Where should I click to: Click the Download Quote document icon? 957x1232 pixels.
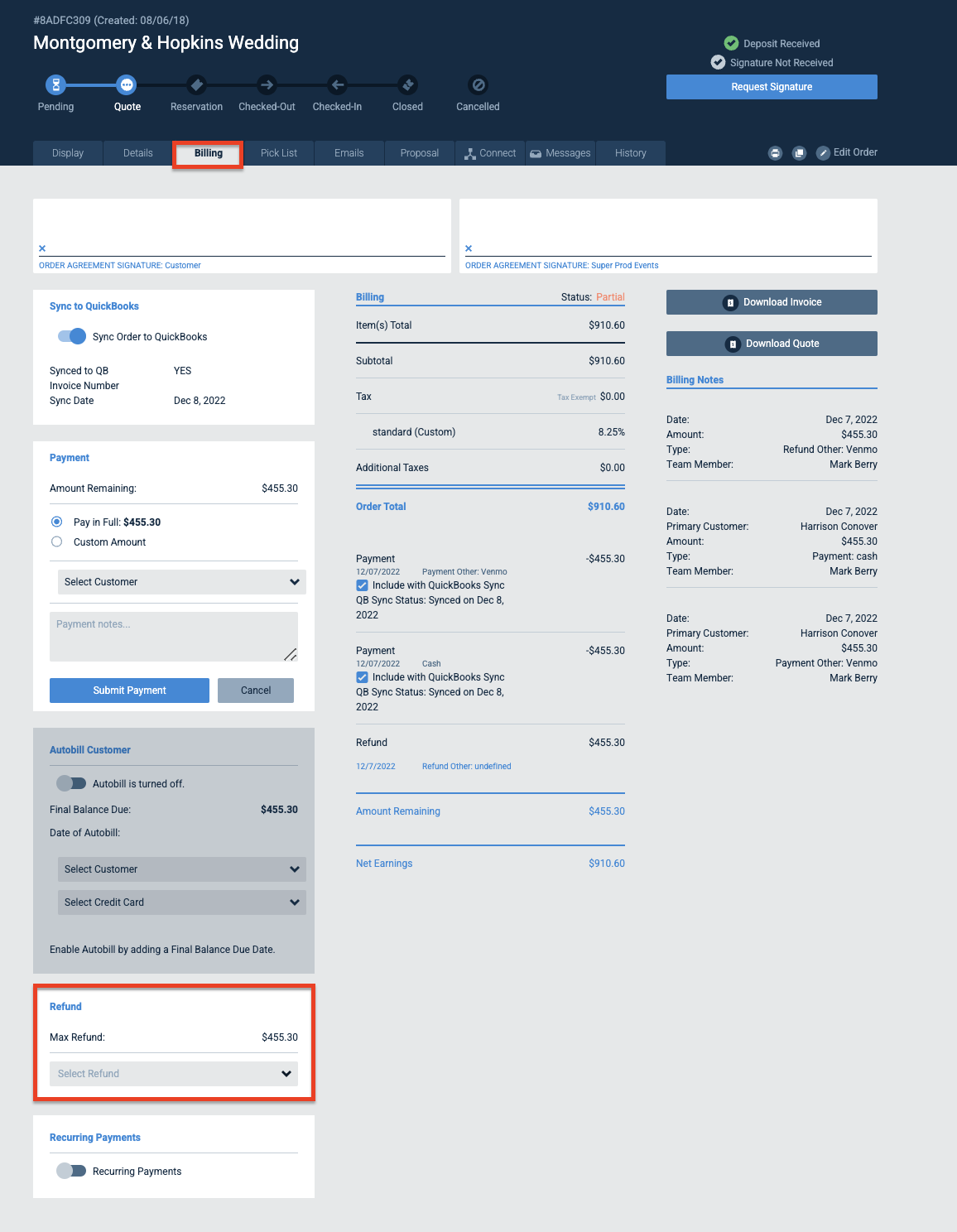click(x=733, y=344)
